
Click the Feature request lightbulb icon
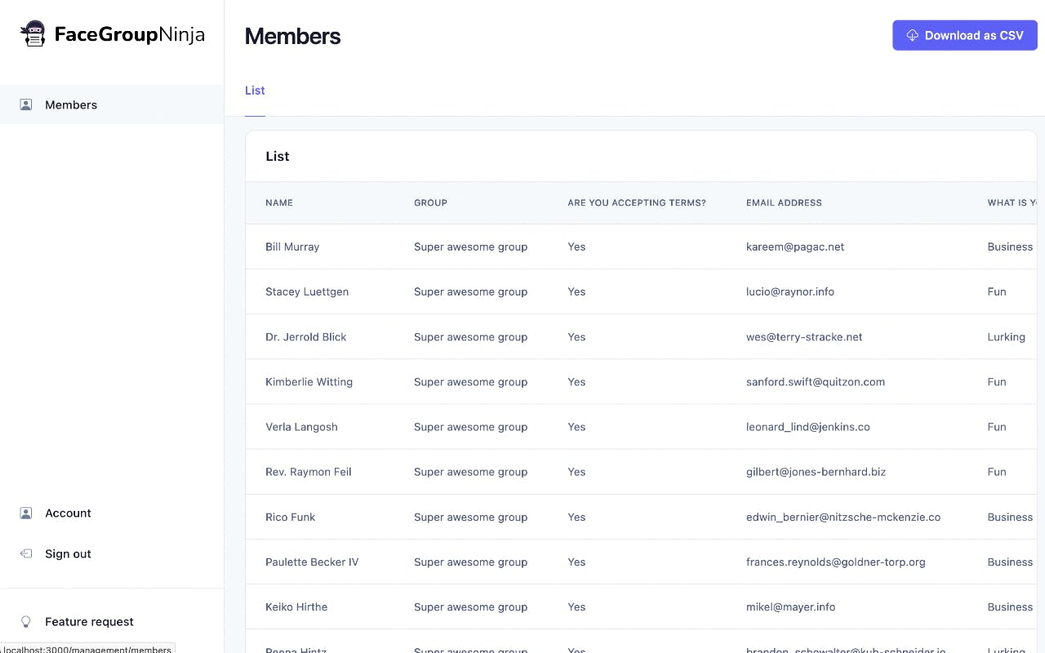pyautogui.click(x=26, y=622)
